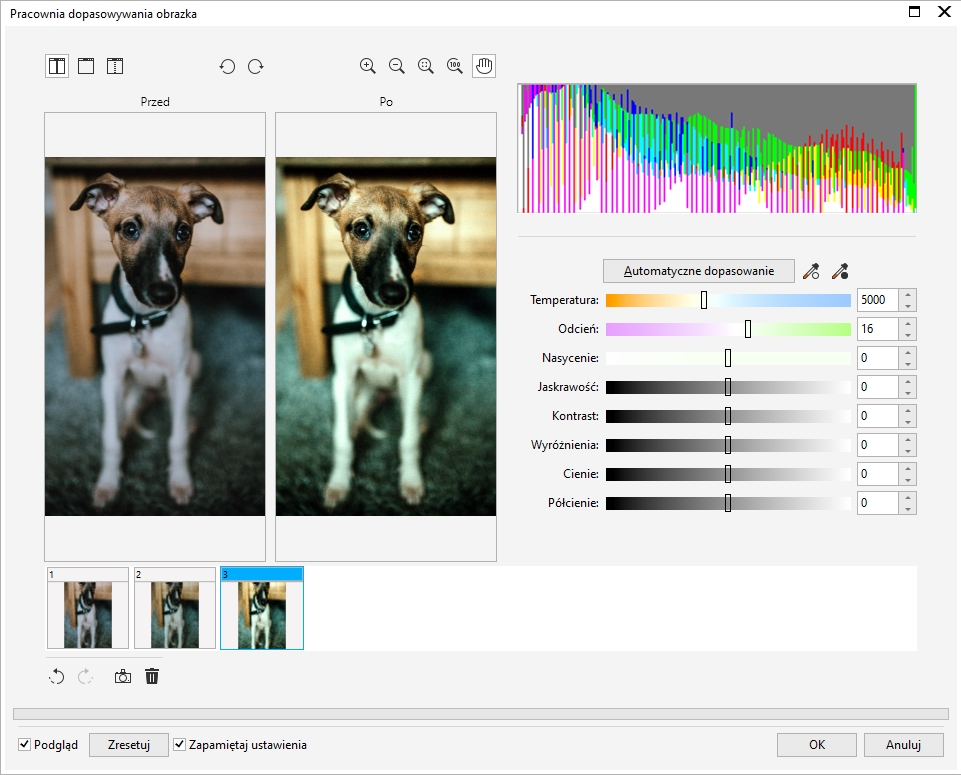Switch to full preview view icon

86,67
